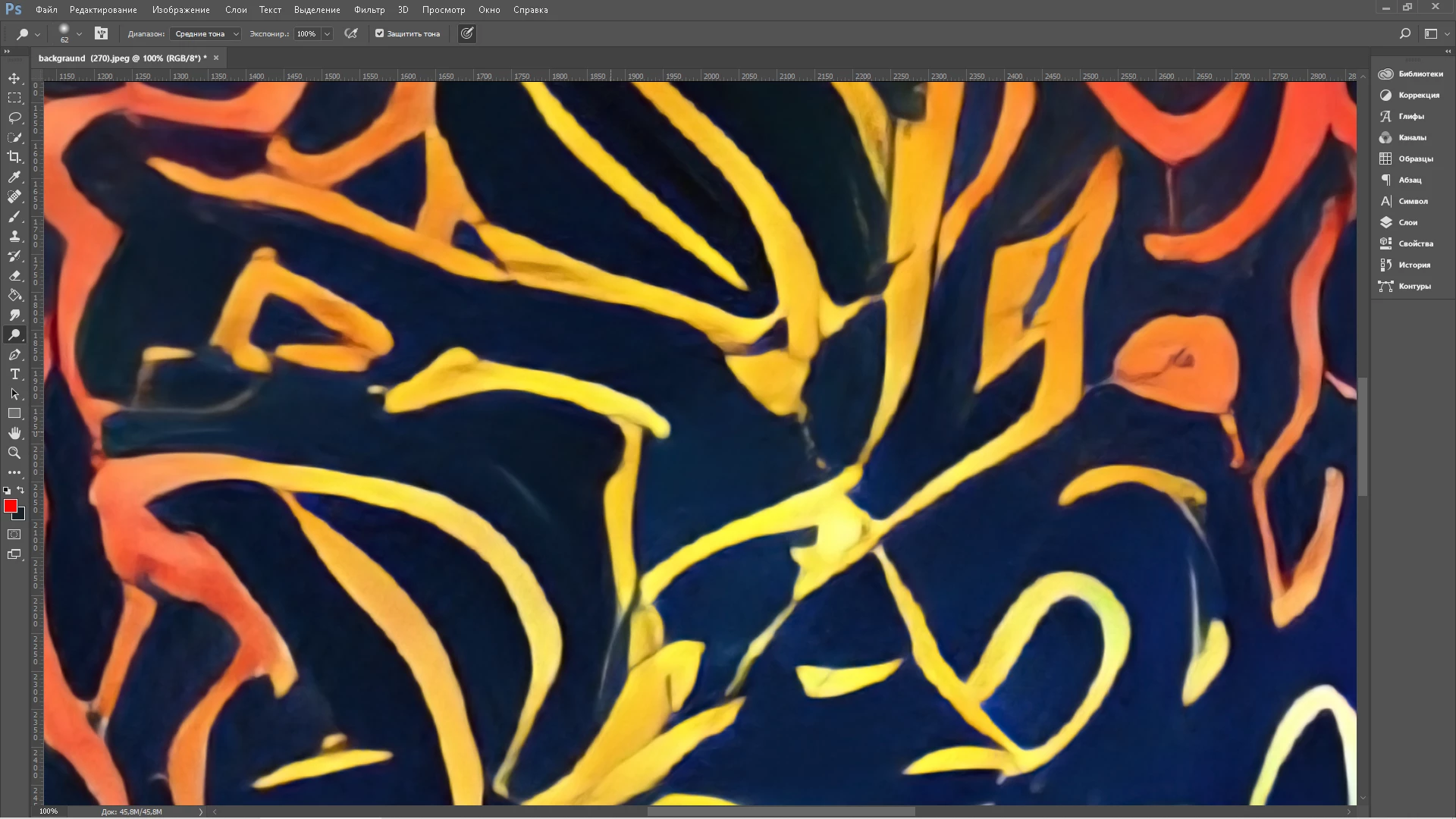Select the Hand tool
Screen dimensions: 1456x819
click(14, 433)
